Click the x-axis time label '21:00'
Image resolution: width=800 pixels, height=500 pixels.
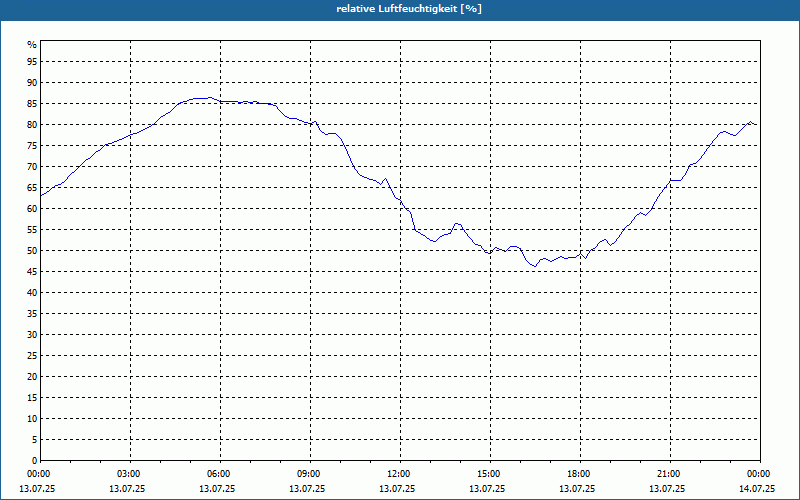tap(669, 474)
